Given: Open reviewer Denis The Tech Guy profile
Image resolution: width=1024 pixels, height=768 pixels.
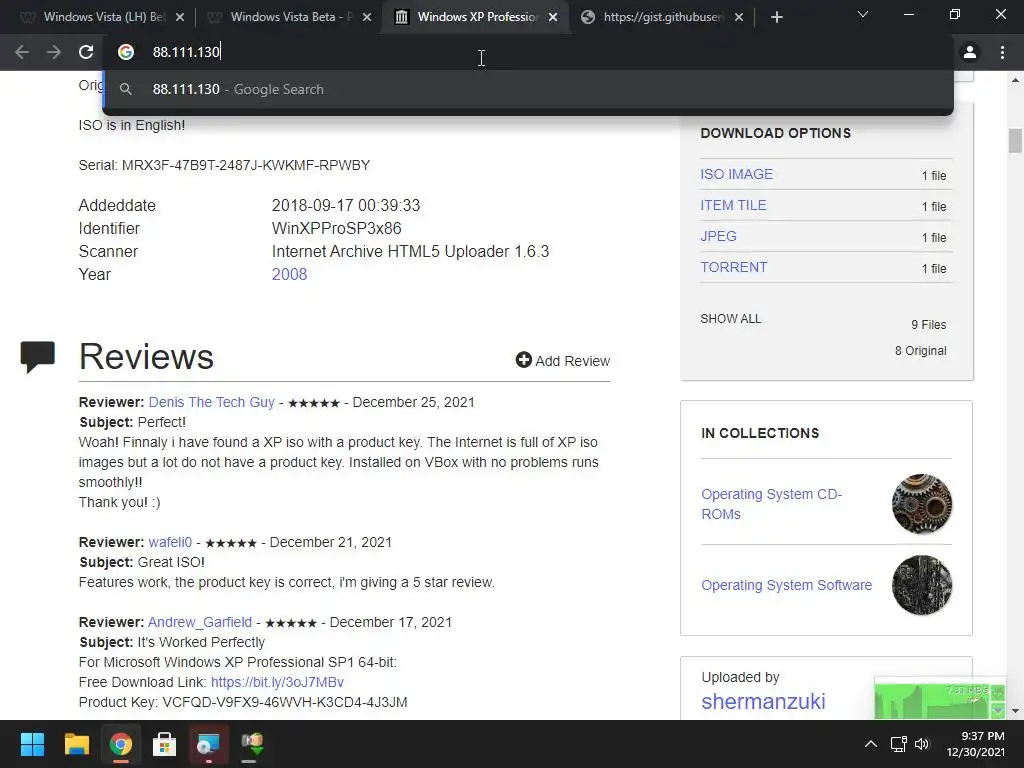Looking at the screenshot, I should coord(212,402).
